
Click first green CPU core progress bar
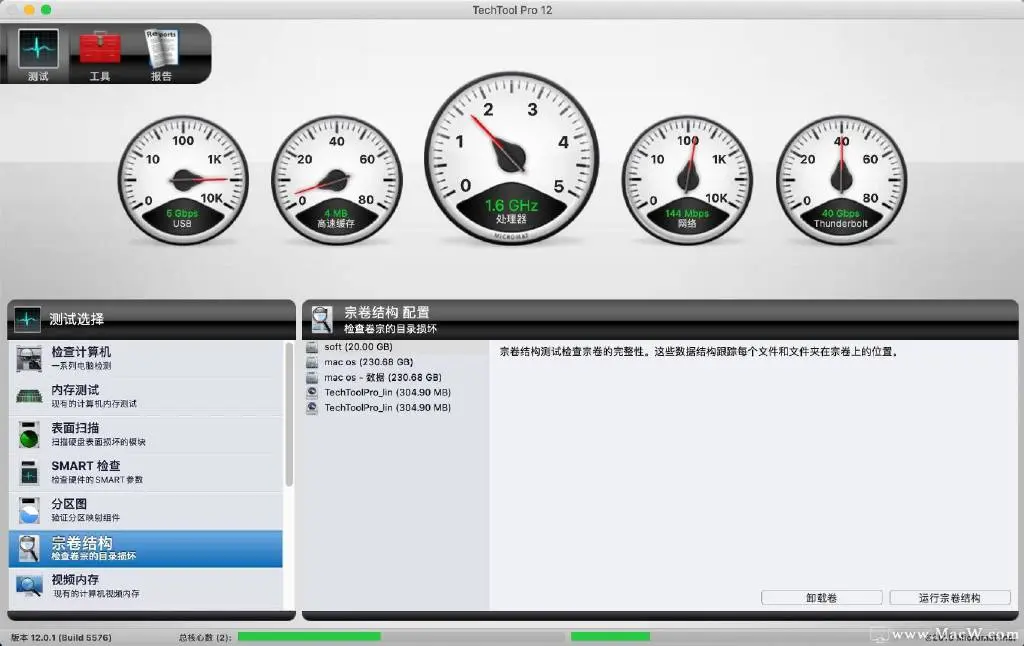[309, 636]
